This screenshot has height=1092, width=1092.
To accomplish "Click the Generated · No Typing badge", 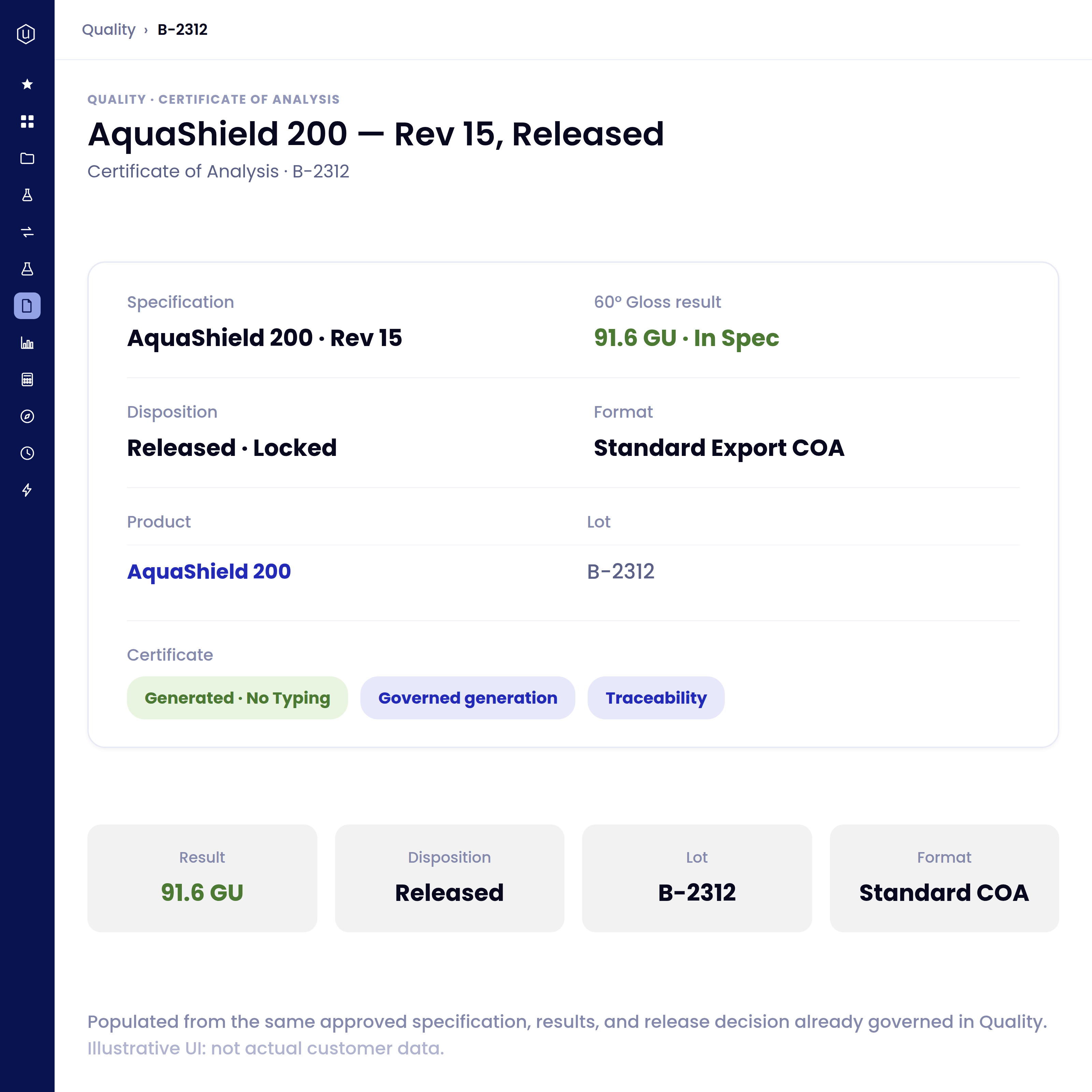I will click(x=238, y=698).
